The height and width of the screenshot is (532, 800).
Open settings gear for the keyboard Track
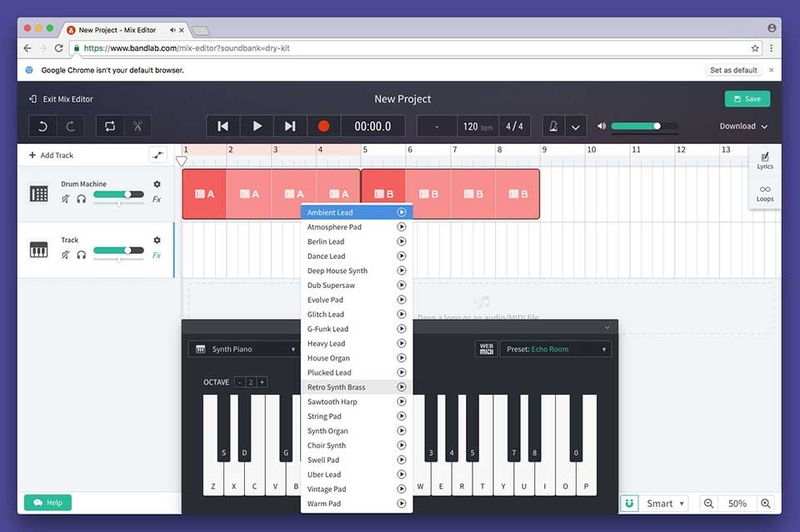click(x=157, y=240)
